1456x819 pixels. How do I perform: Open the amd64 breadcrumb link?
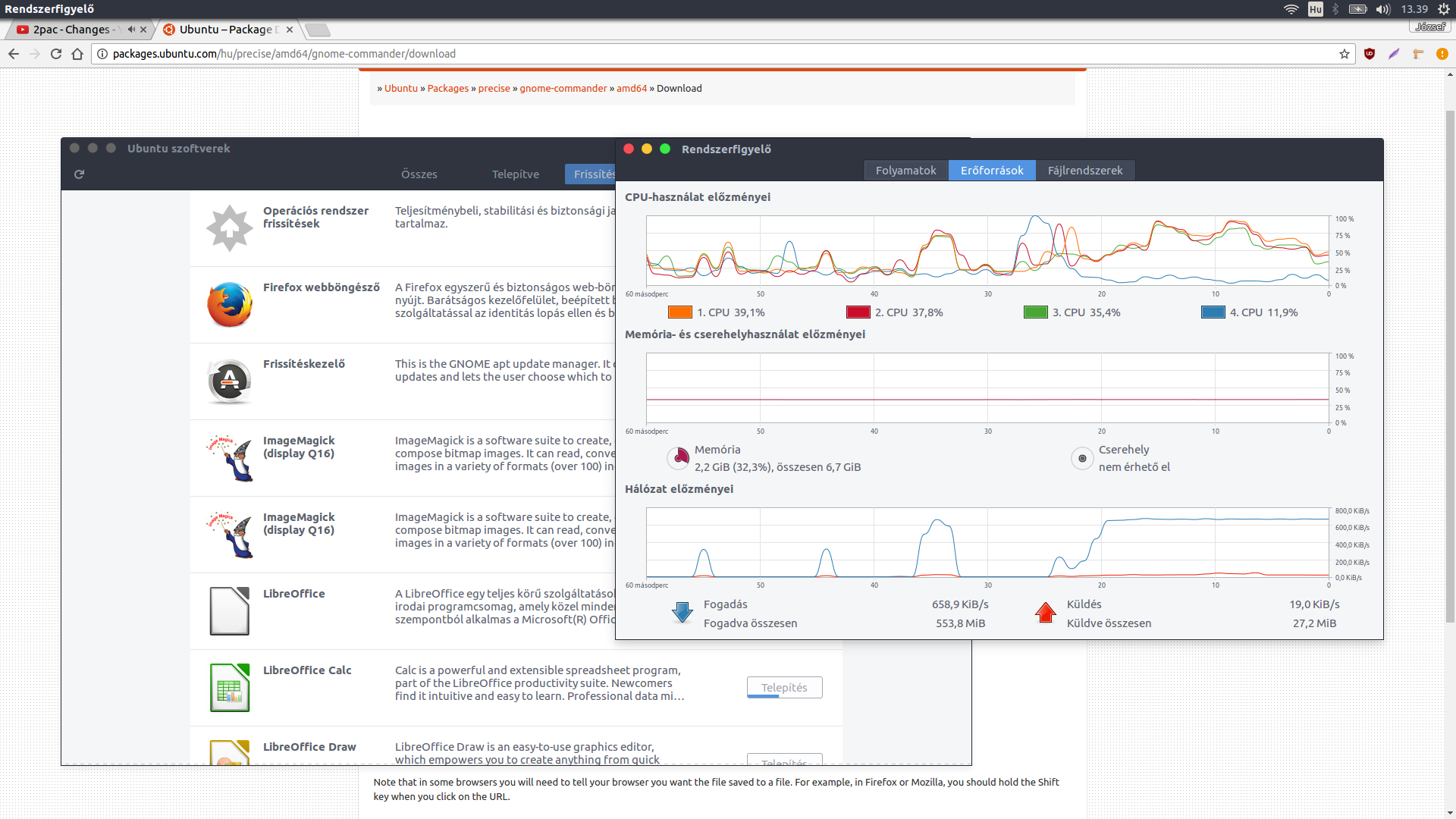click(632, 89)
